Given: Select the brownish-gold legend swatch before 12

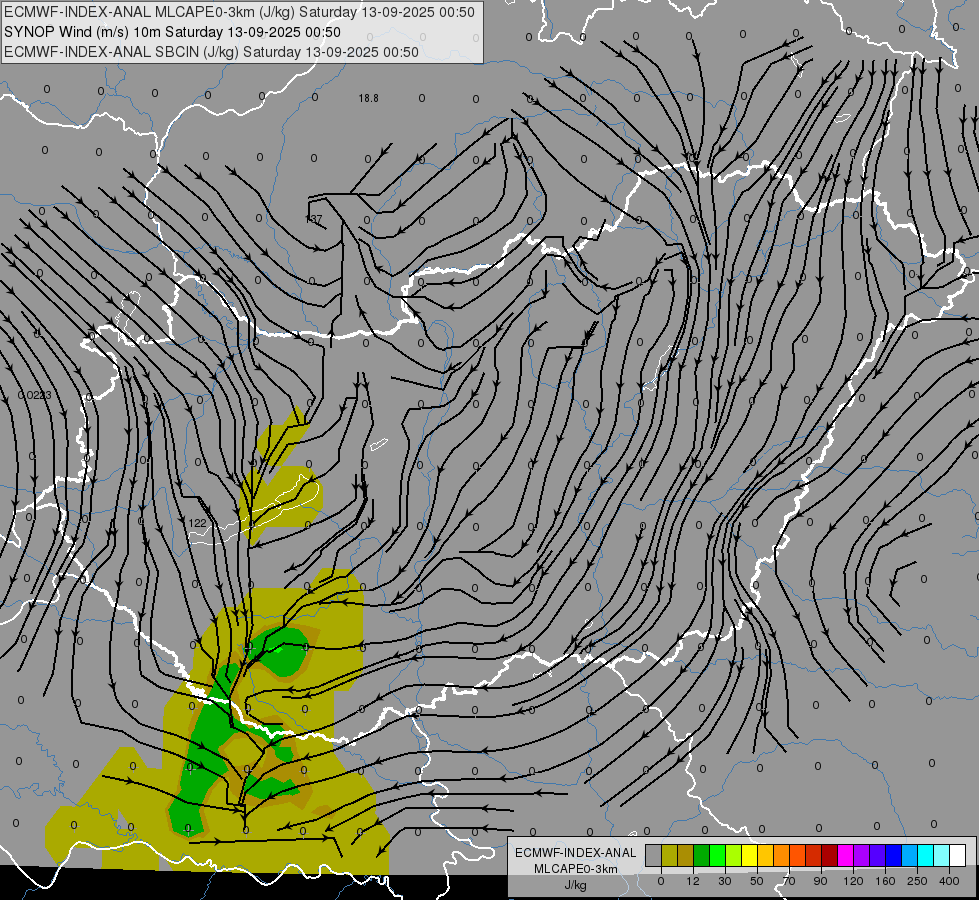Looking at the screenshot, I should [x=686, y=855].
